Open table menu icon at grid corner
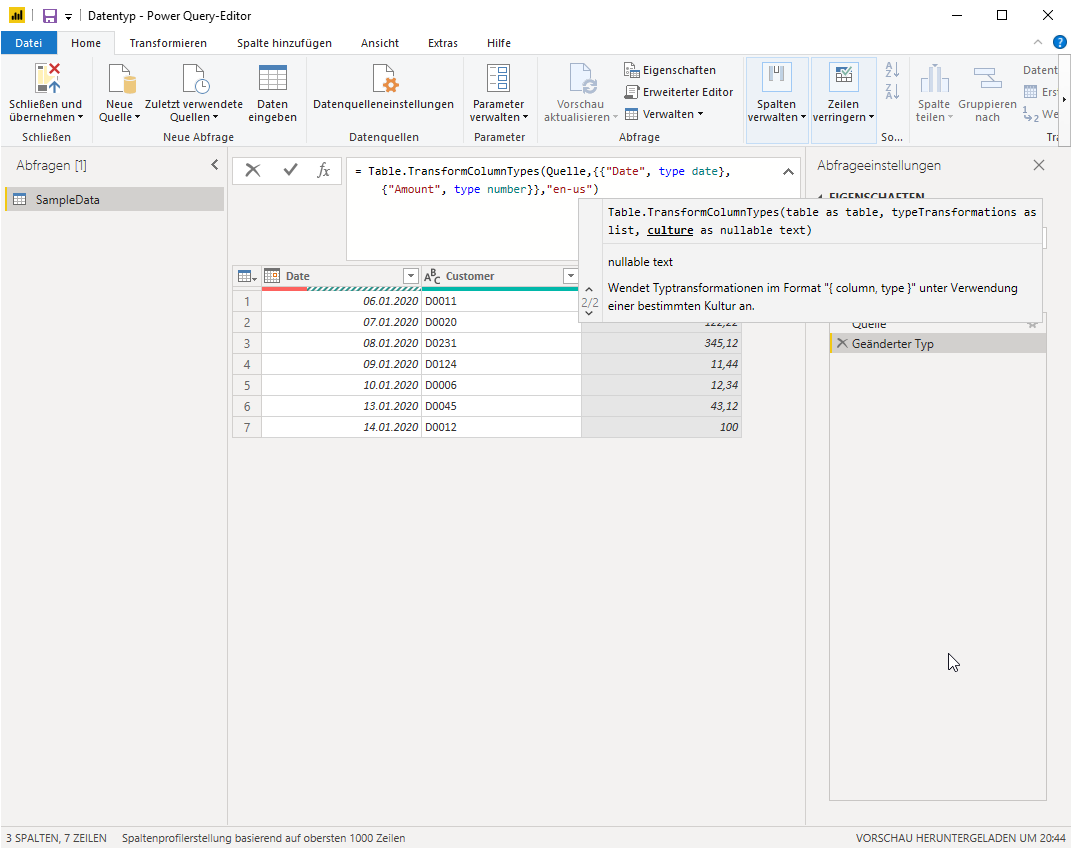This screenshot has width=1072, height=849. tap(247, 276)
